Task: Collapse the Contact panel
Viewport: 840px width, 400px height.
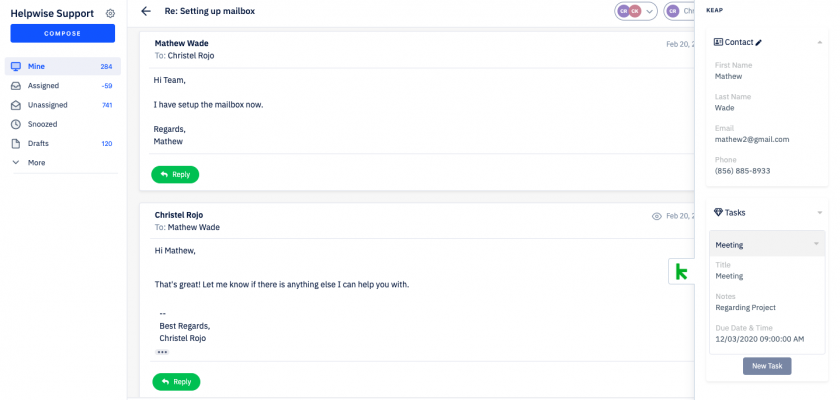Action: point(820,43)
